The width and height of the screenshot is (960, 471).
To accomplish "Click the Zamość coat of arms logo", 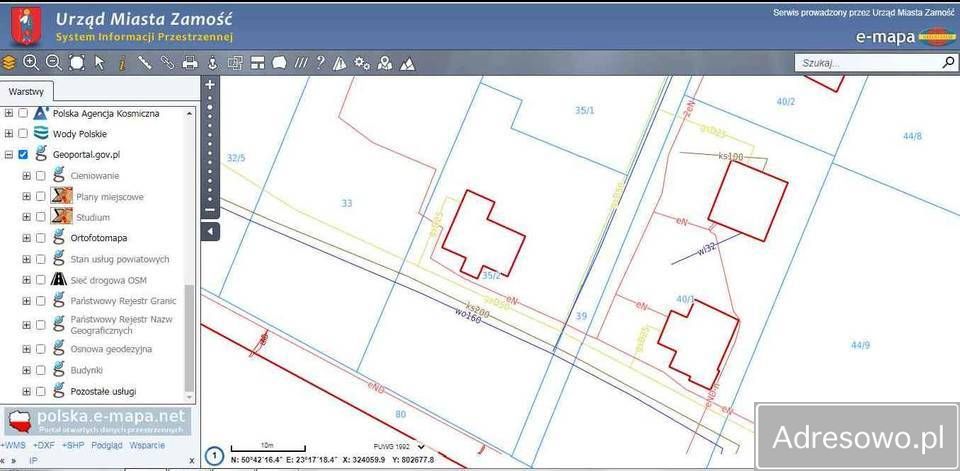I will 26,26.
